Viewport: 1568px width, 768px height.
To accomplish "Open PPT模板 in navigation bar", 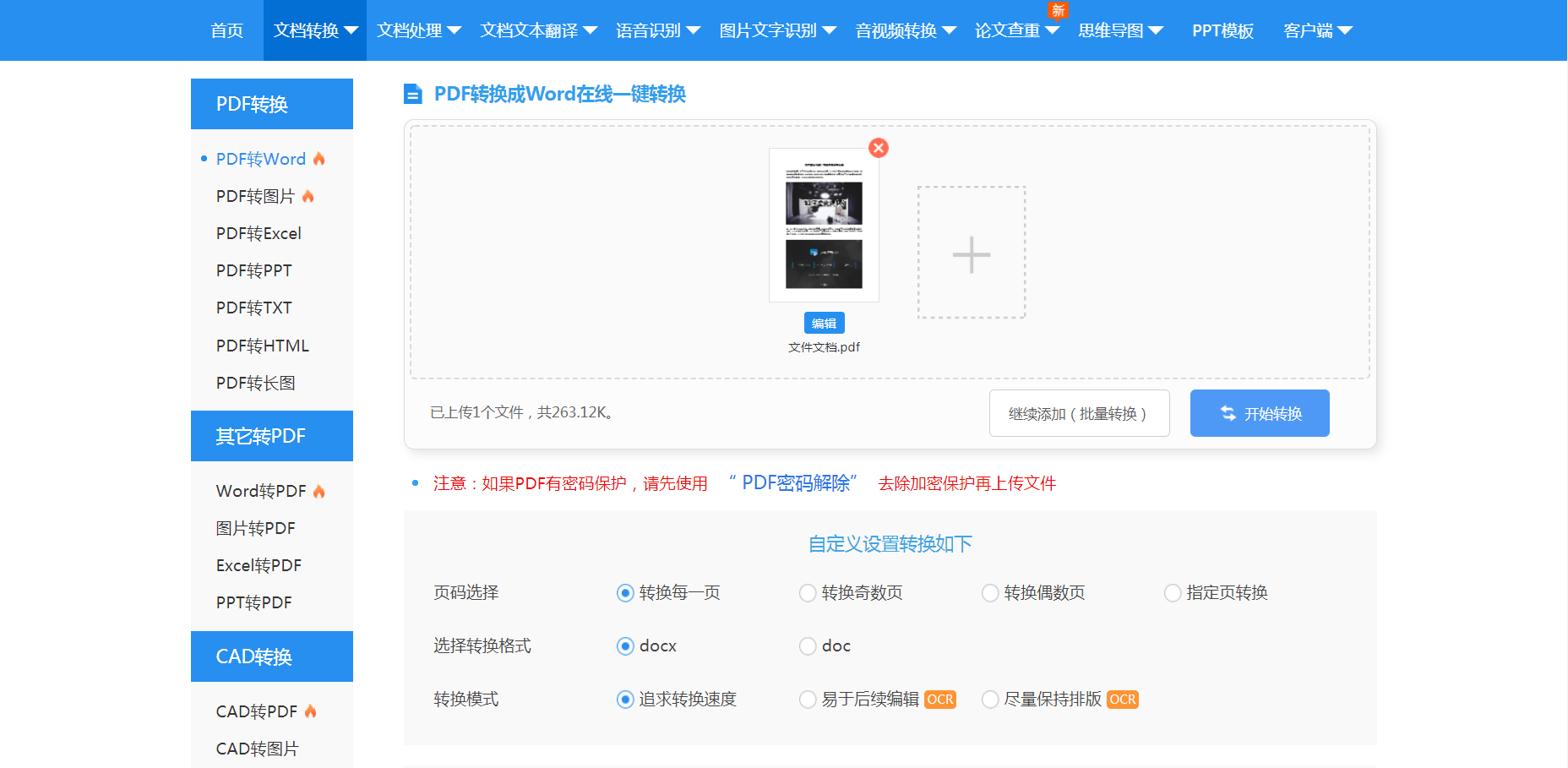I will (1222, 30).
